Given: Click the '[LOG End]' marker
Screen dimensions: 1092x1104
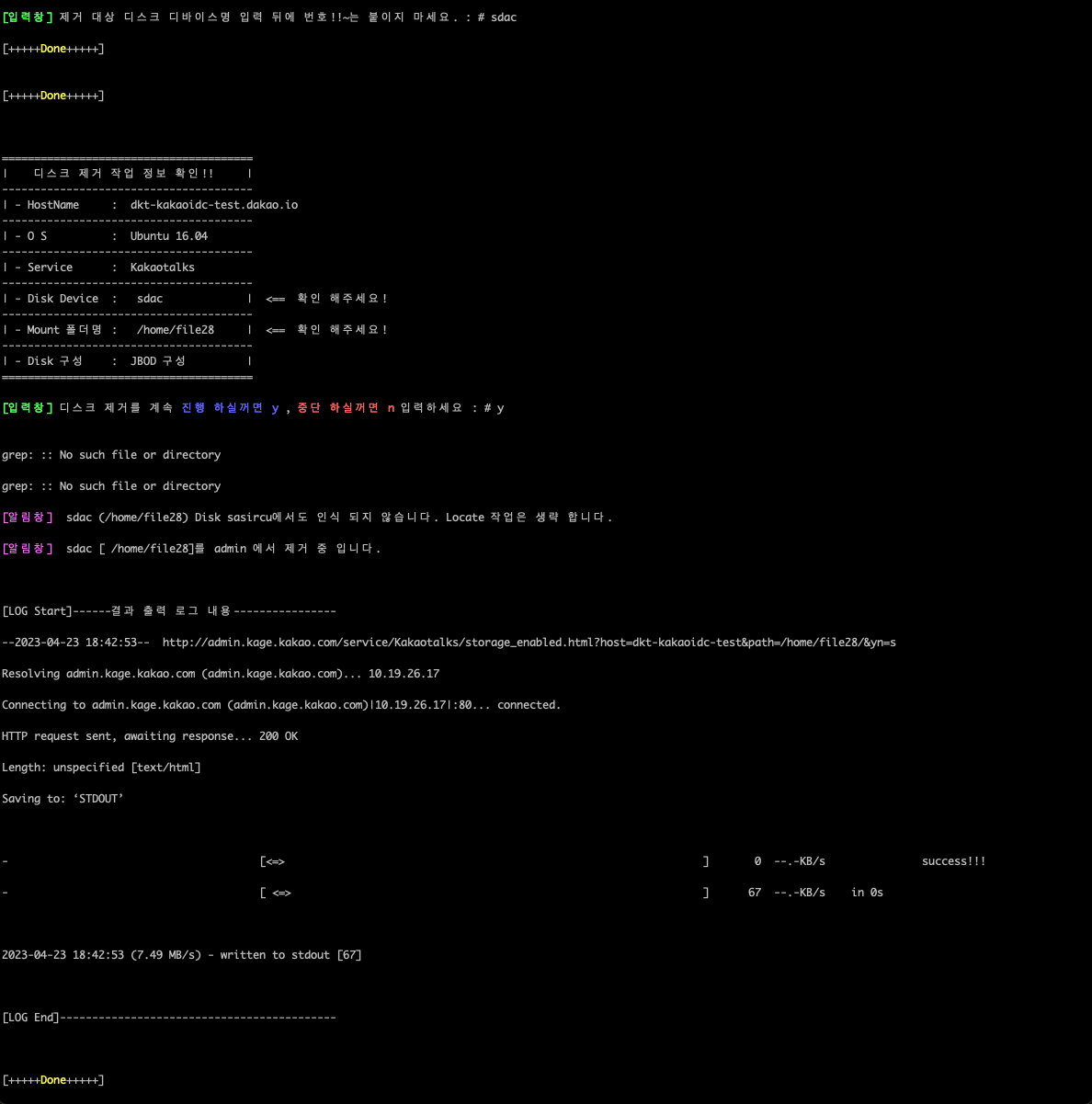Looking at the screenshot, I should click(x=31, y=1018).
